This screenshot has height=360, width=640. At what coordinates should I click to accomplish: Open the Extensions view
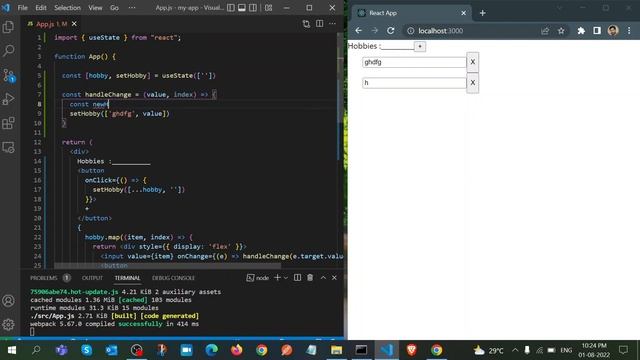8,123
